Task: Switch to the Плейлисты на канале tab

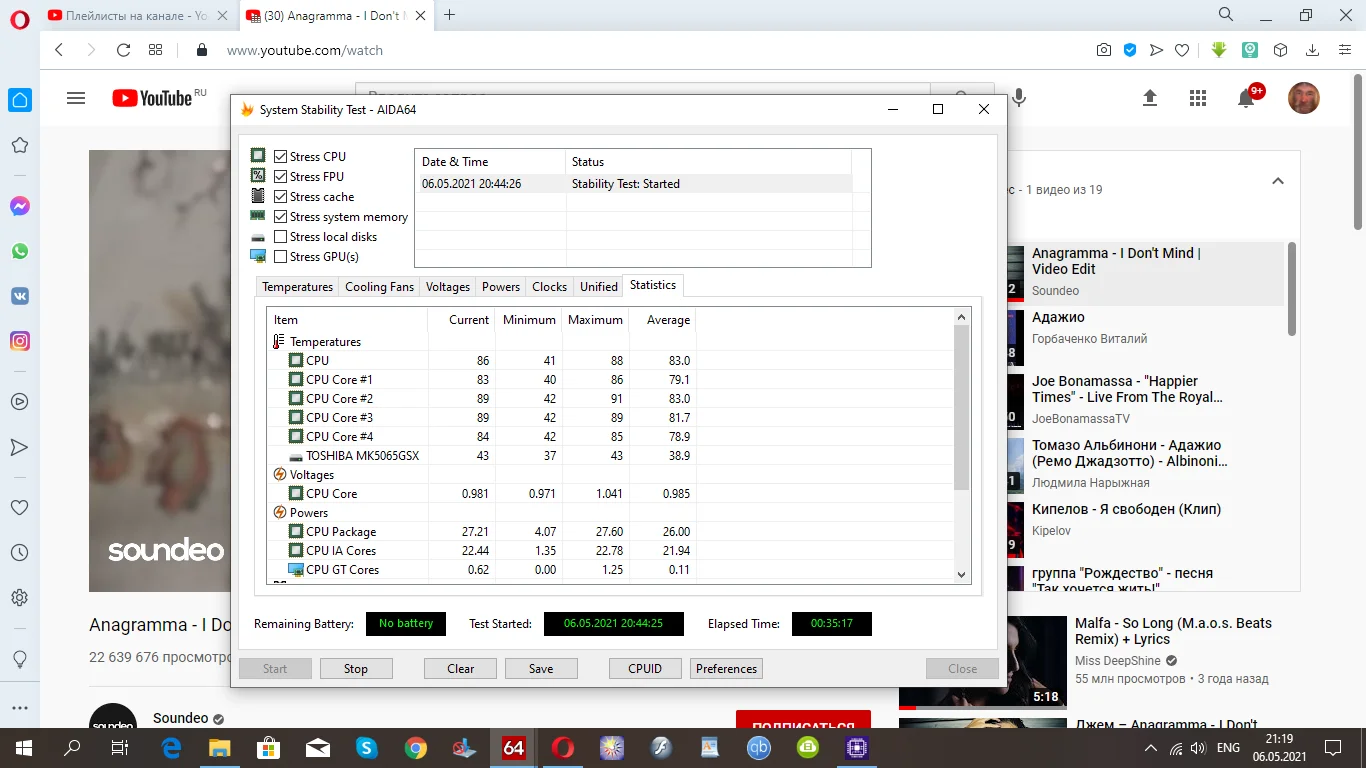Action: 137,16
